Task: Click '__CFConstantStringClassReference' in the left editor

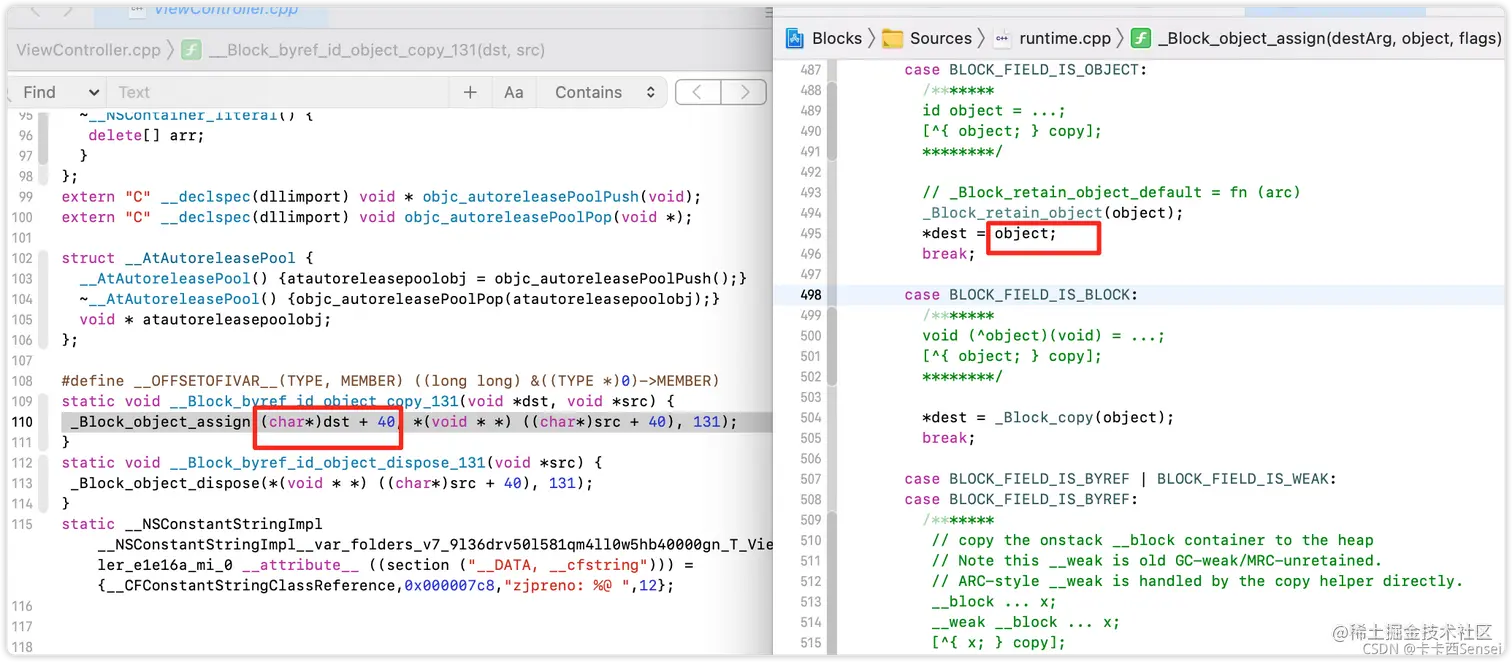Action: pos(251,585)
